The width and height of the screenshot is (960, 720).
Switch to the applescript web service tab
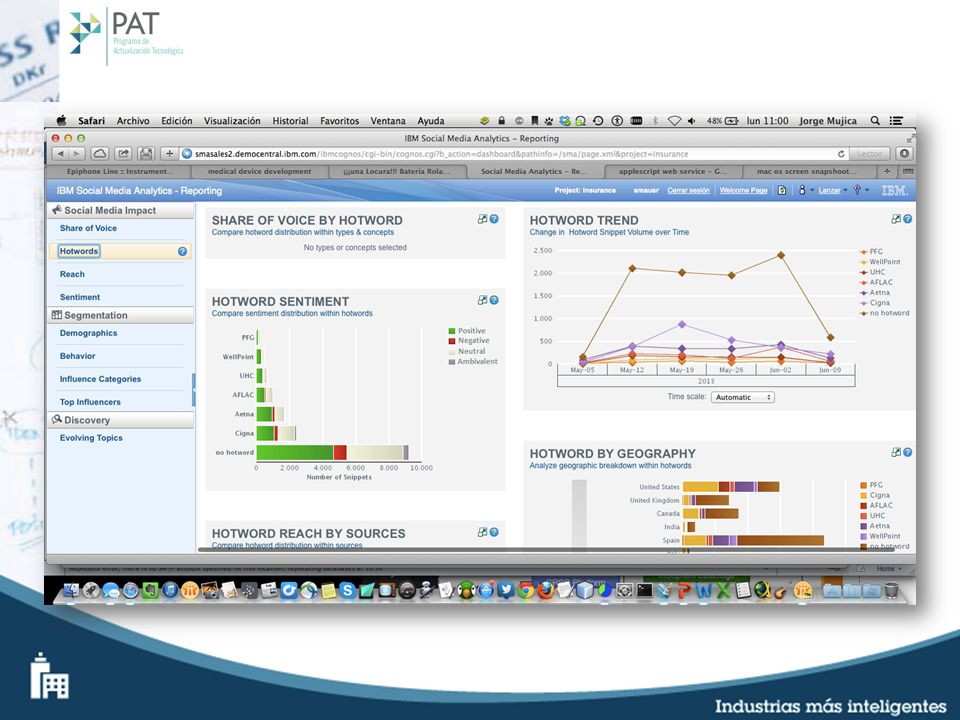point(672,171)
